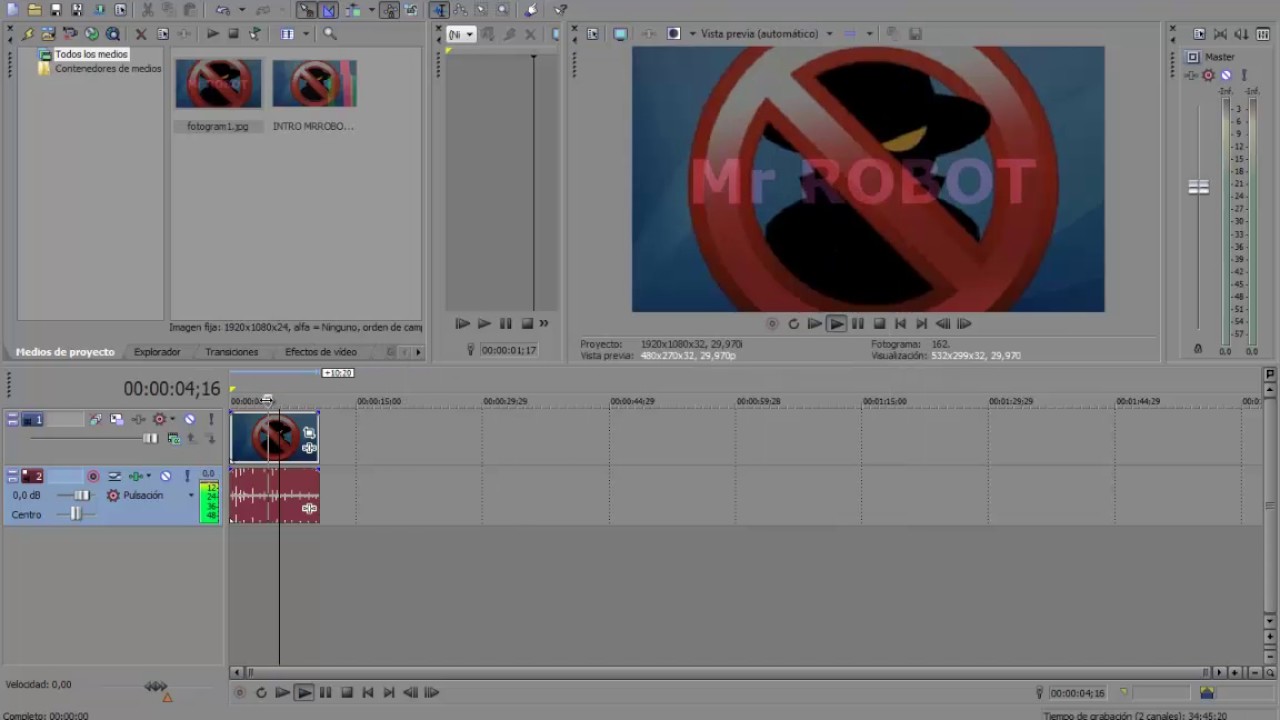Mute video track 1
The image size is (1280, 720).
(x=190, y=419)
